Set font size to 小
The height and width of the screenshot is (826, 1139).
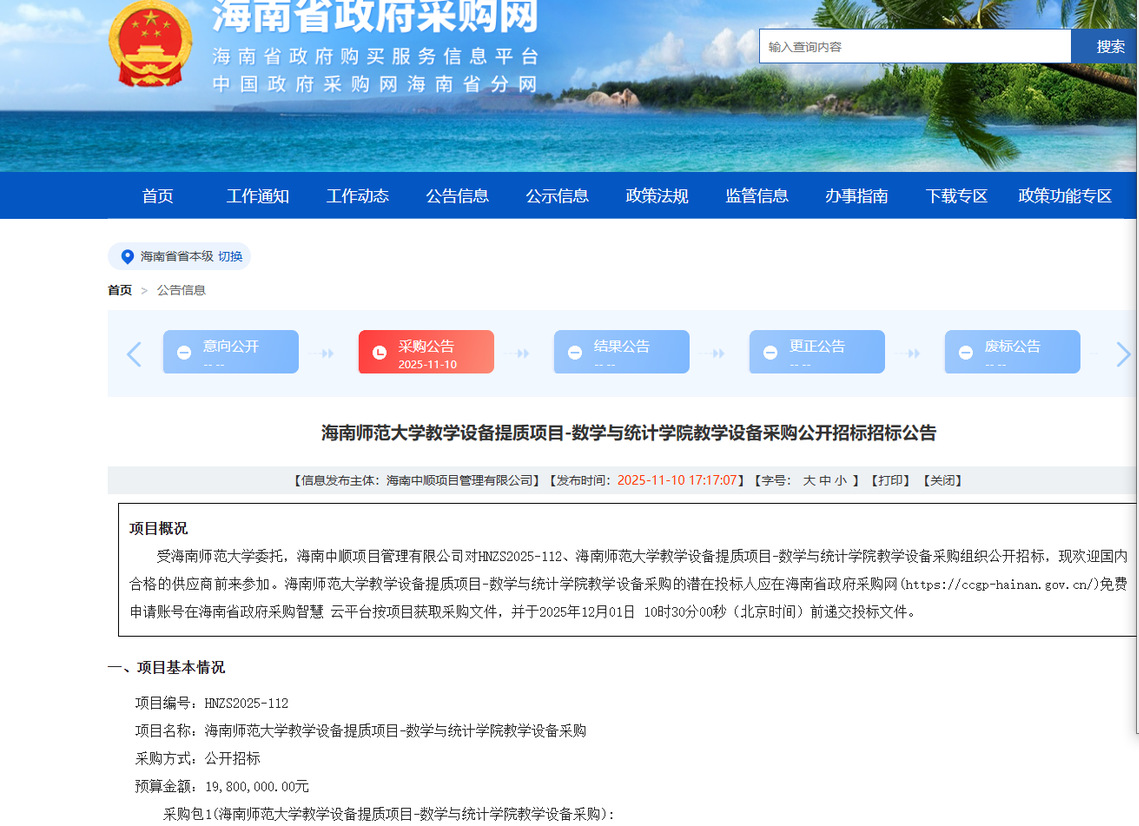tap(841, 481)
